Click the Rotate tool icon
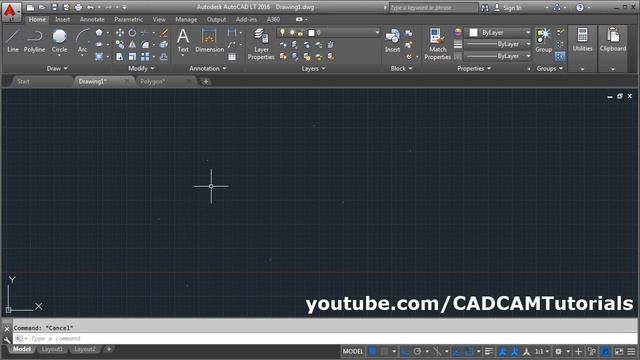Viewport: 640px width, 360px height. coord(132,33)
